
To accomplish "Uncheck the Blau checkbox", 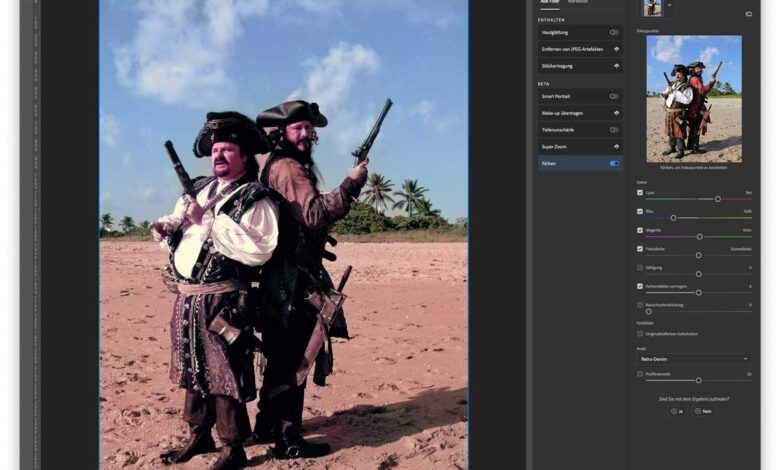I will [640, 211].
